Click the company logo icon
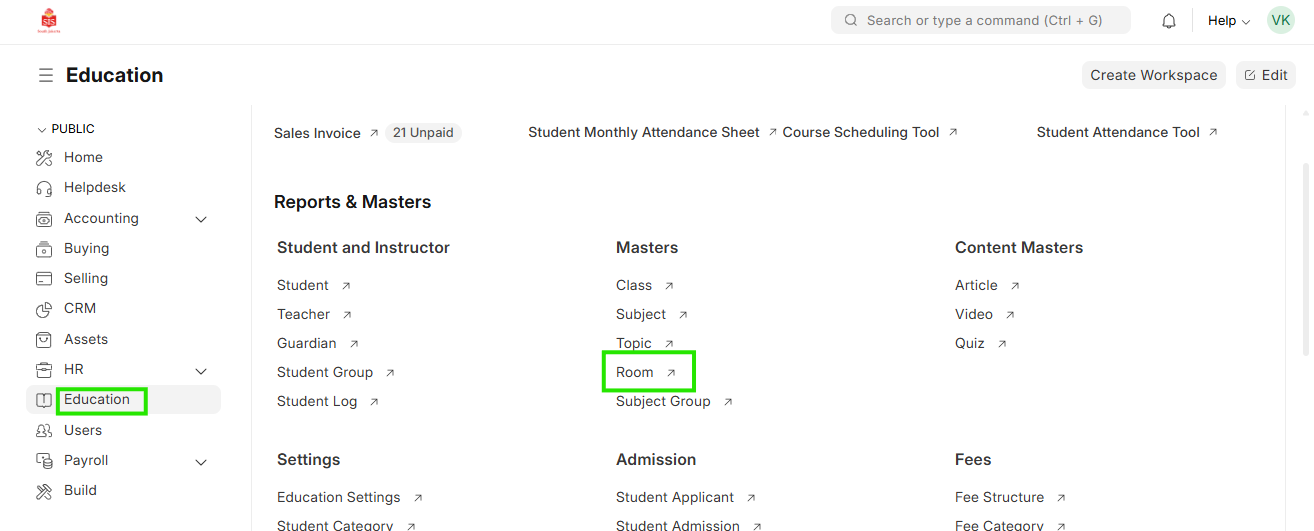 point(49,20)
